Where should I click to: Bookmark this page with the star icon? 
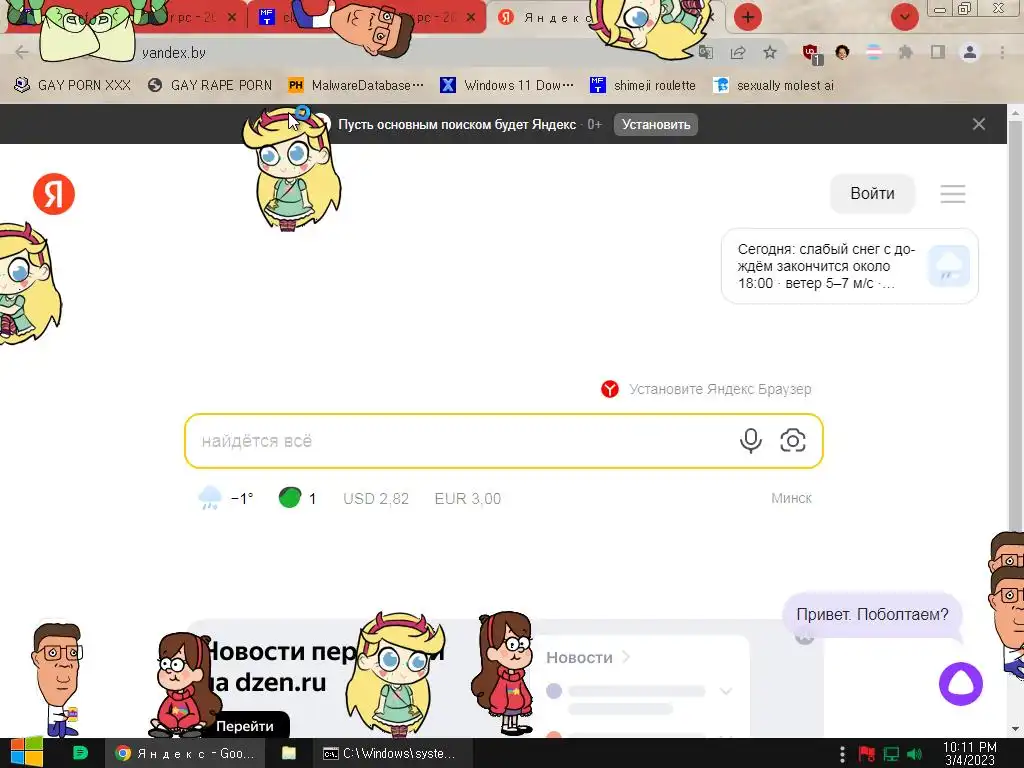click(770, 52)
